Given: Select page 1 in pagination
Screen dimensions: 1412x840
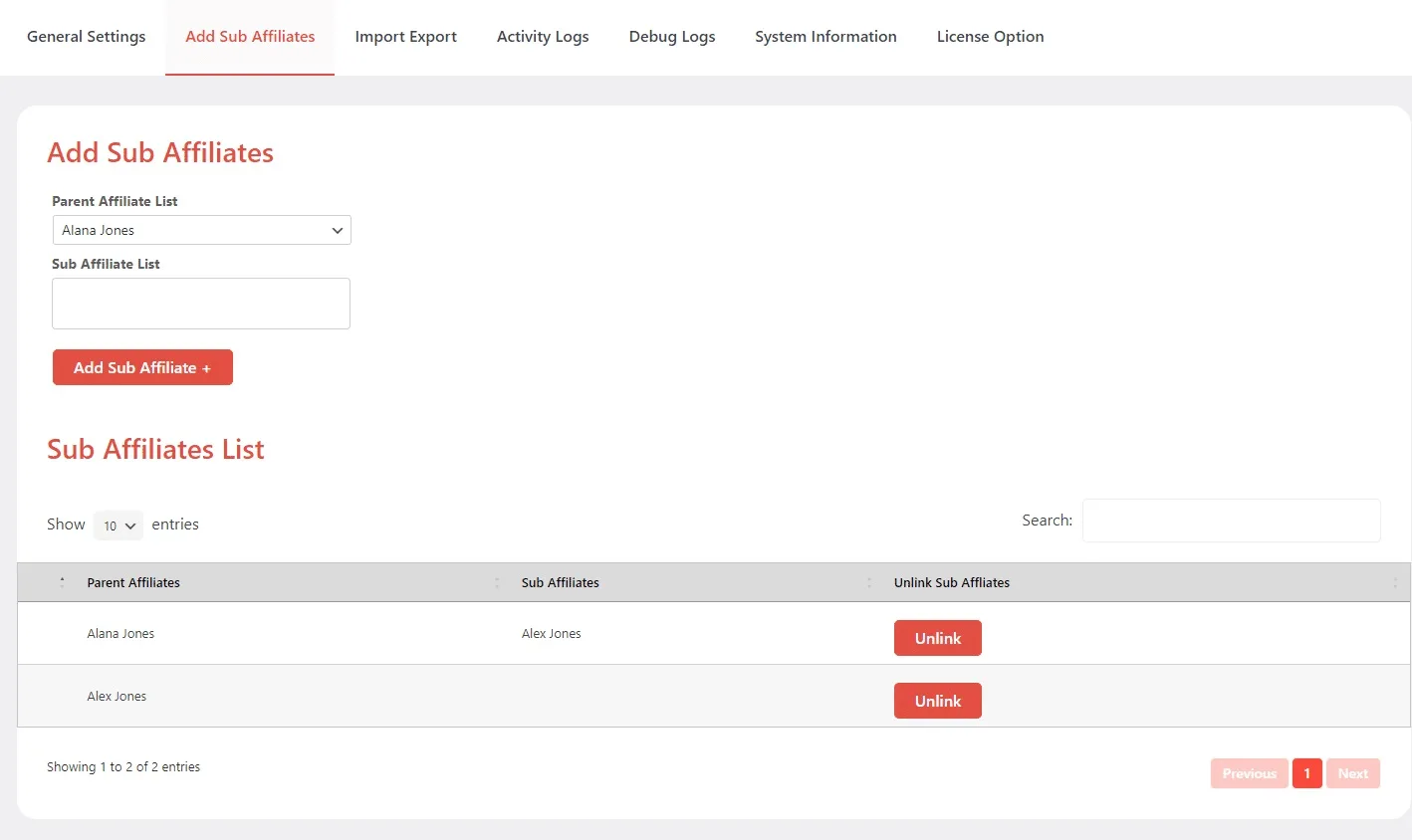Looking at the screenshot, I should click(1306, 773).
